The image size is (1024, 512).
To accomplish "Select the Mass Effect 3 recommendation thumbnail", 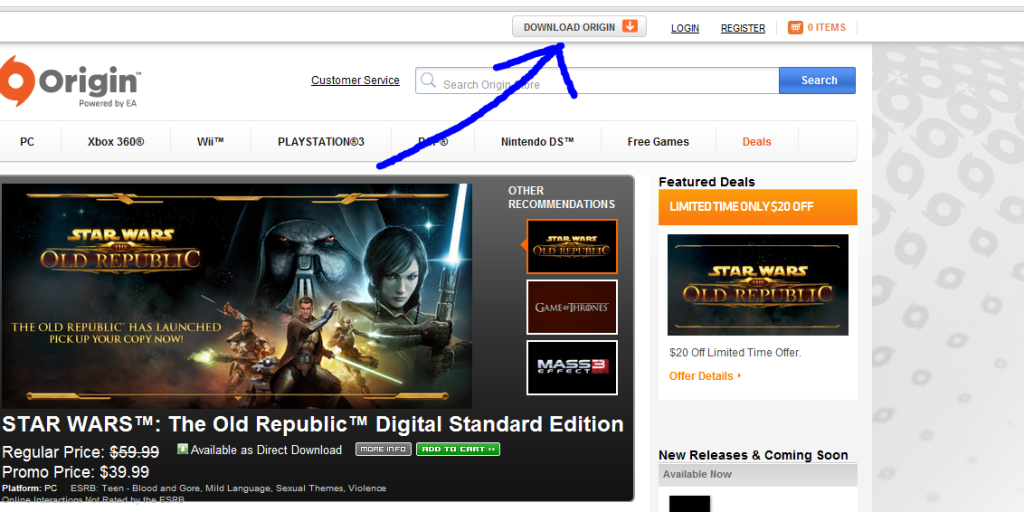I will (571, 368).
